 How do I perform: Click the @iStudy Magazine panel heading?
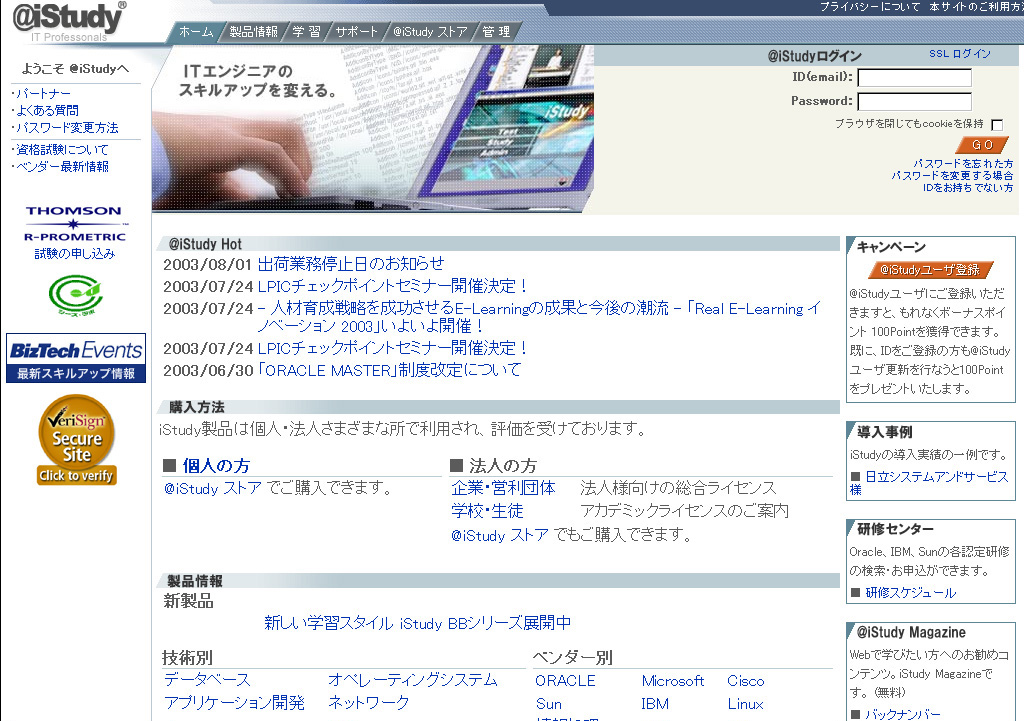pyautogui.click(x=911, y=632)
